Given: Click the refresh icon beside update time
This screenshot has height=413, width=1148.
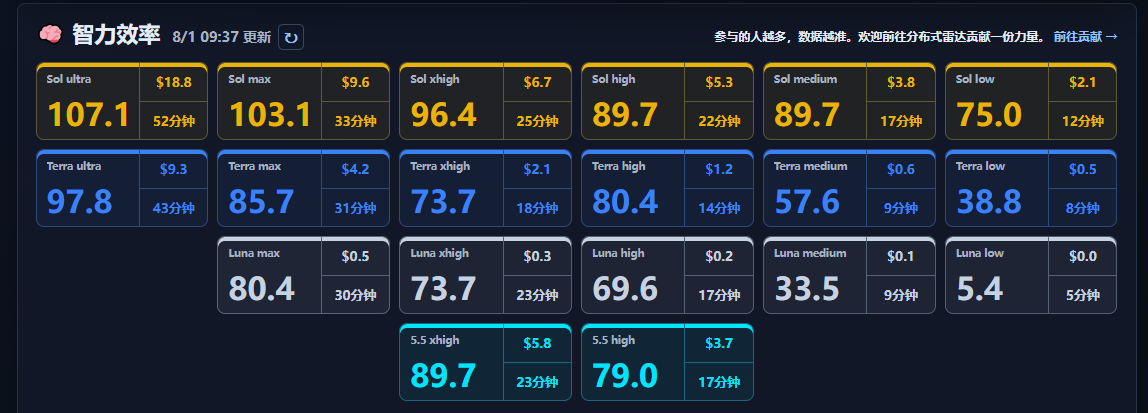Looking at the screenshot, I should (x=291, y=37).
